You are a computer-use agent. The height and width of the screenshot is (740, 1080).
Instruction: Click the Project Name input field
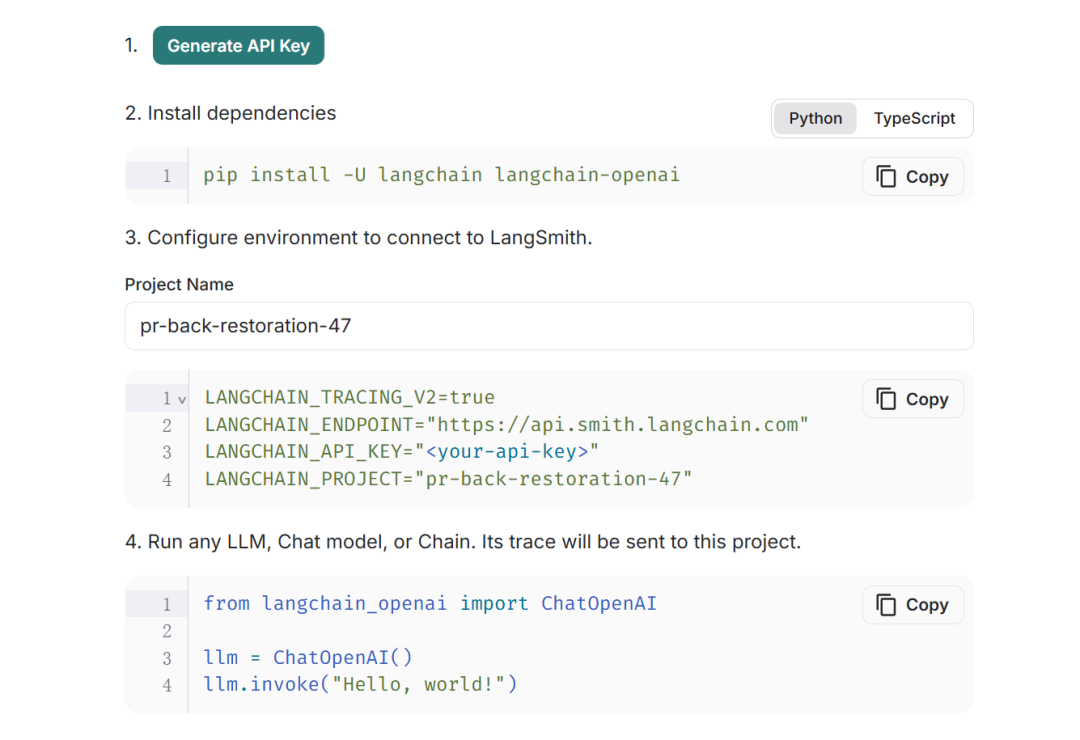click(549, 326)
